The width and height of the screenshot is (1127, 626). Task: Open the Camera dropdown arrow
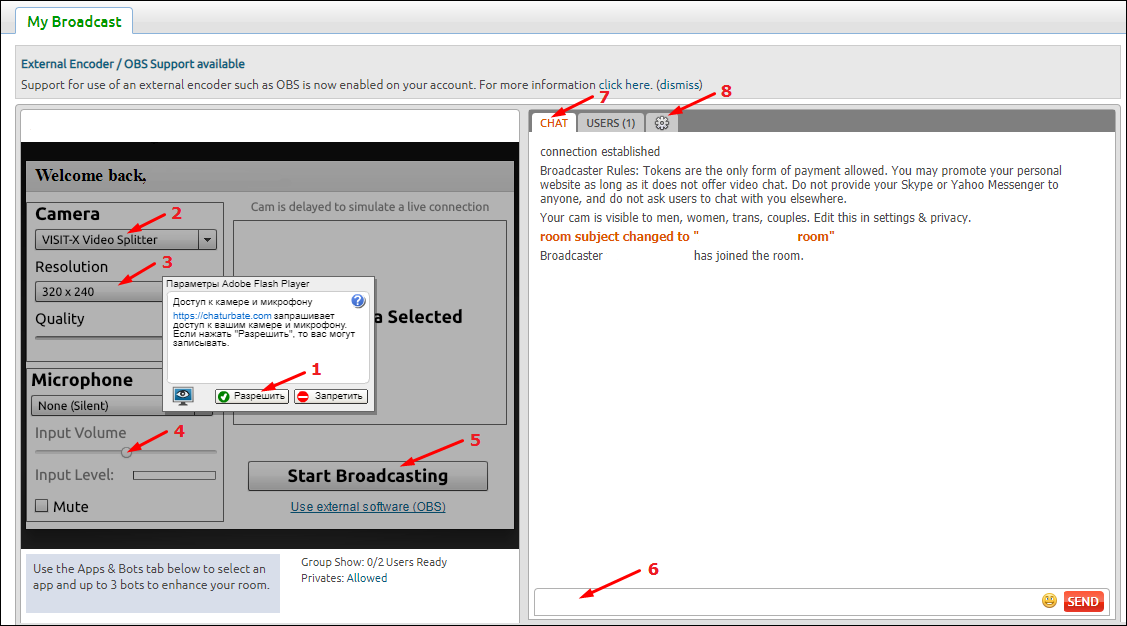point(207,240)
